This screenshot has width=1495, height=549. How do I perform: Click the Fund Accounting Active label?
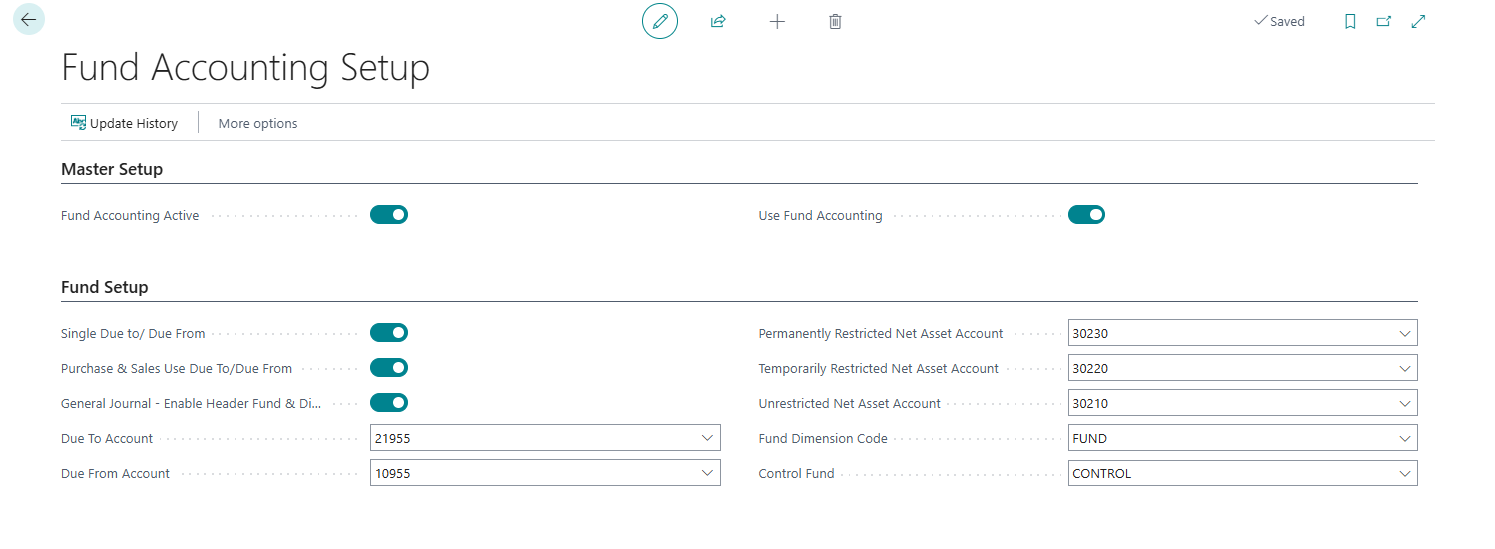pyautogui.click(x=130, y=215)
